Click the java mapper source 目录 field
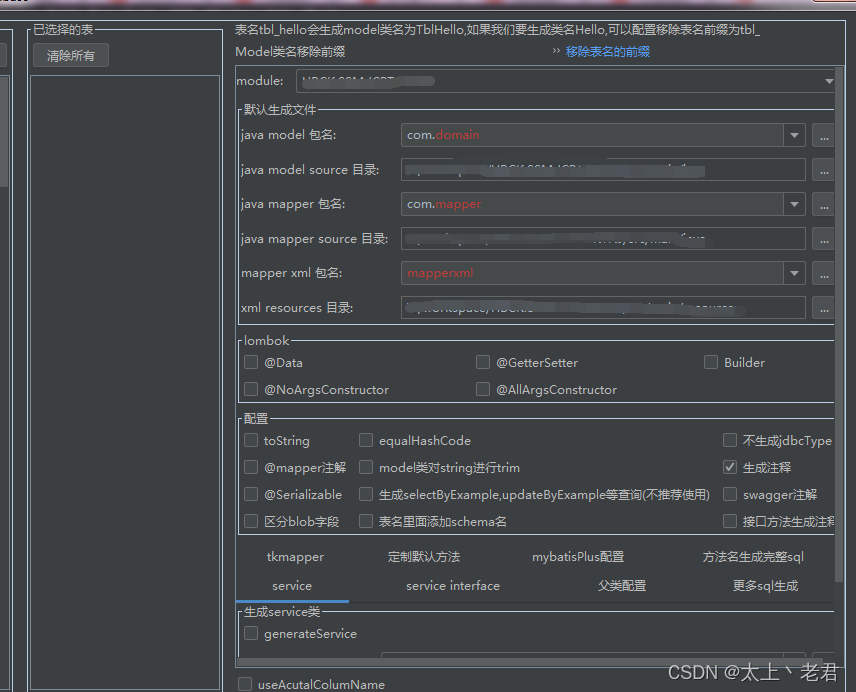The image size is (856, 692). click(603, 238)
